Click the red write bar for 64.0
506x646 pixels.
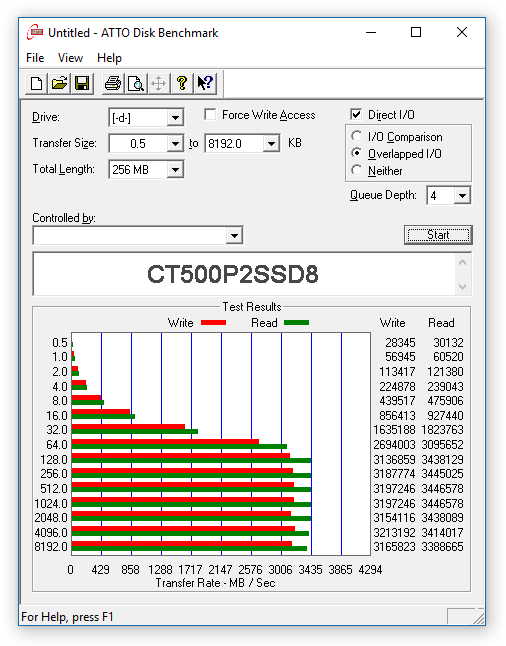click(165, 442)
